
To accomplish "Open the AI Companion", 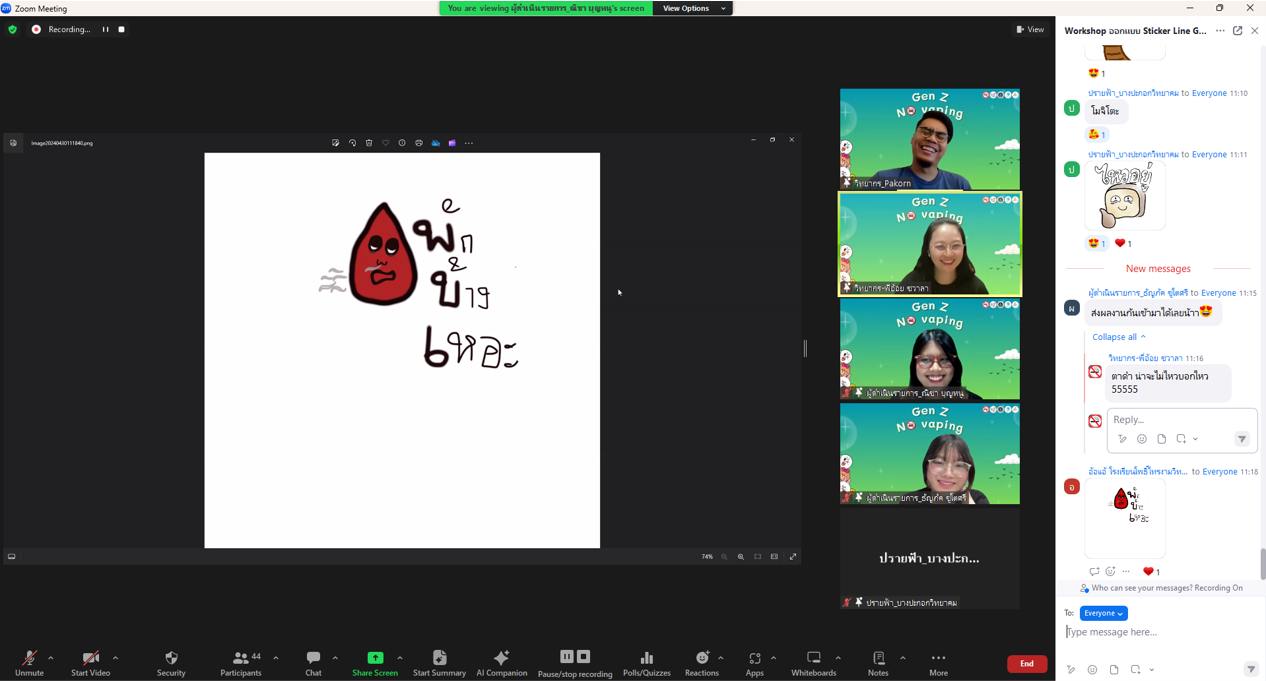I will [501, 662].
